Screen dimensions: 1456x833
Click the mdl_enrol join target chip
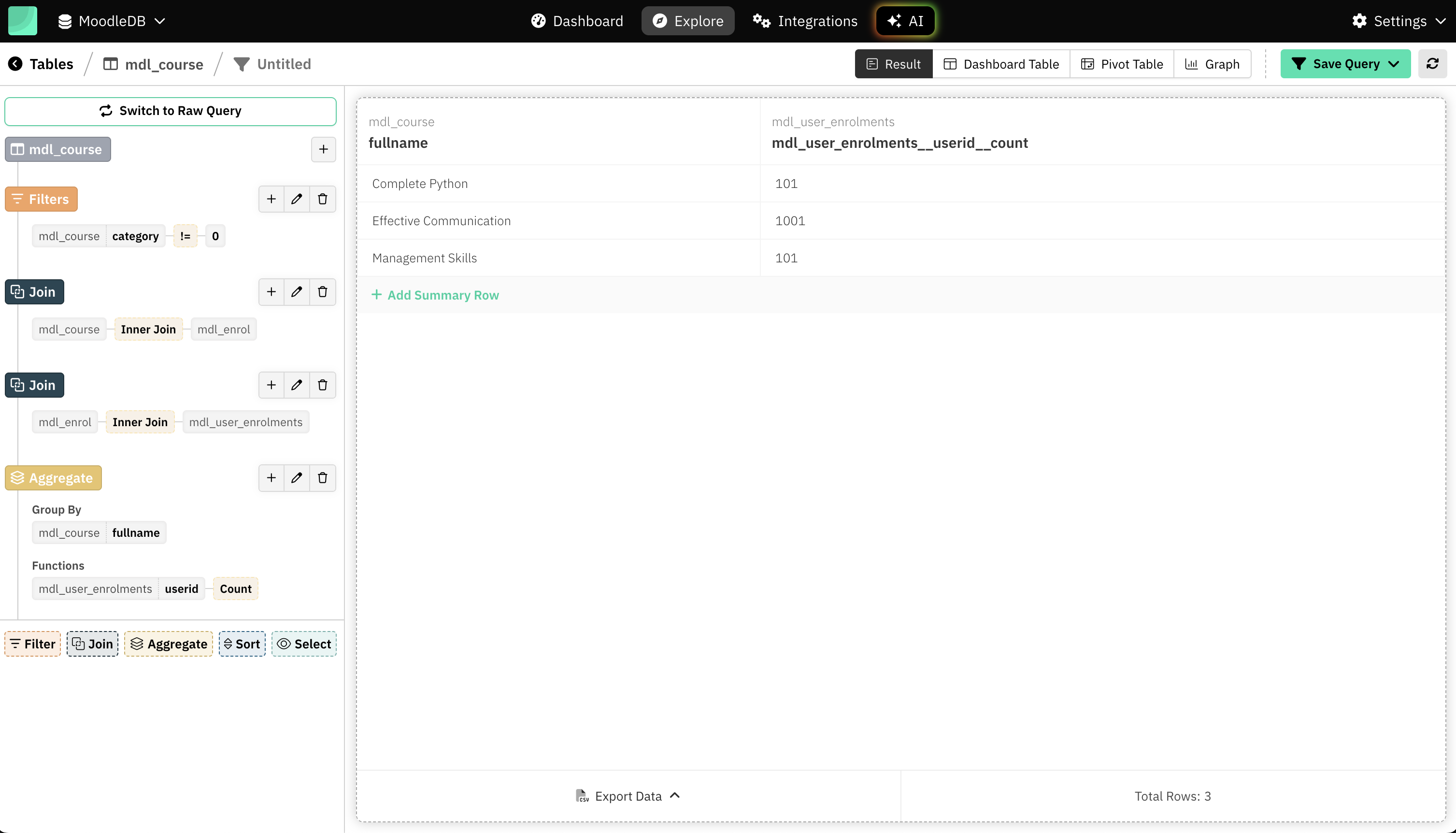coord(224,329)
